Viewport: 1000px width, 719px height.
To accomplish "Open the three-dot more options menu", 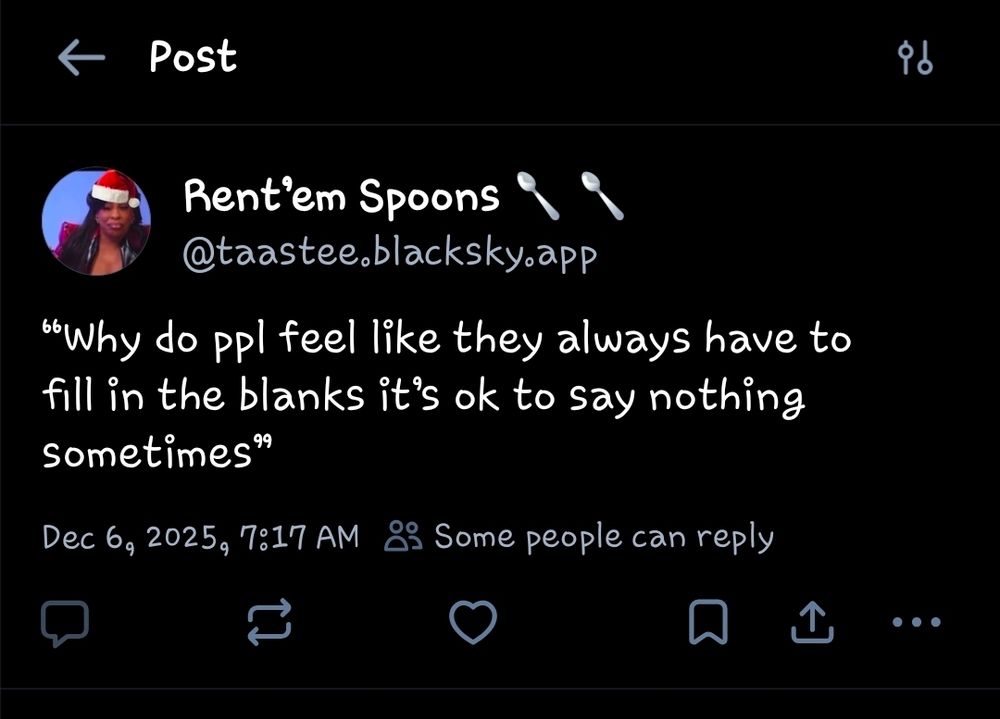I will (915, 622).
